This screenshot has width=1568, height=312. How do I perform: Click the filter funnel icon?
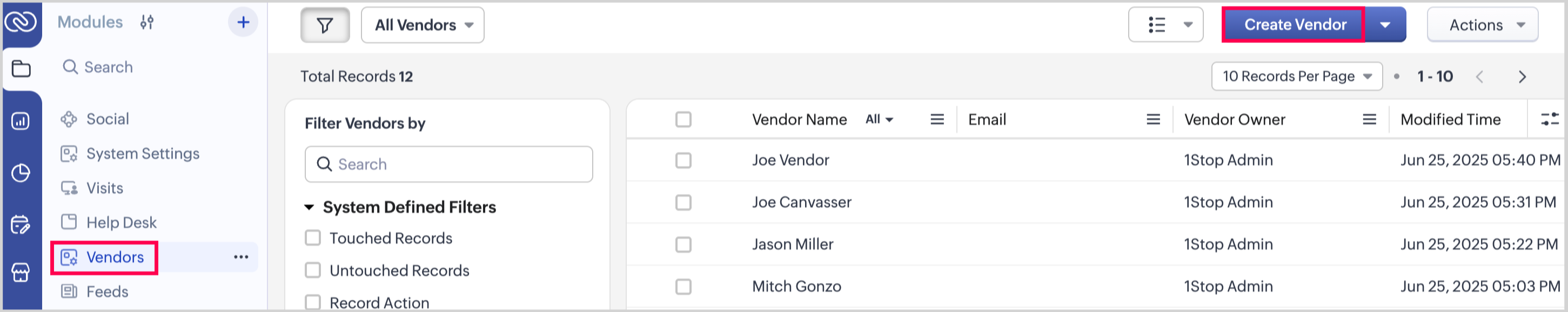(x=325, y=25)
